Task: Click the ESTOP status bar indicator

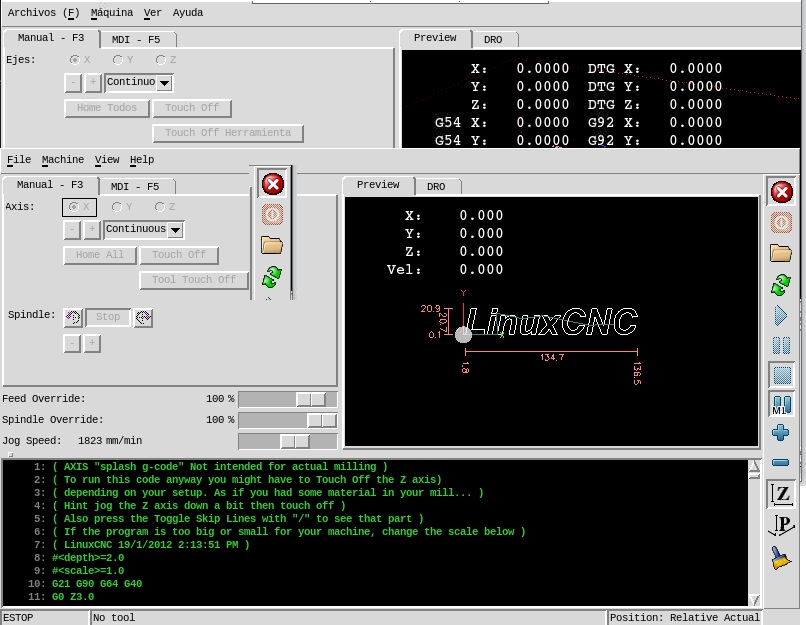Action: coord(45,618)
